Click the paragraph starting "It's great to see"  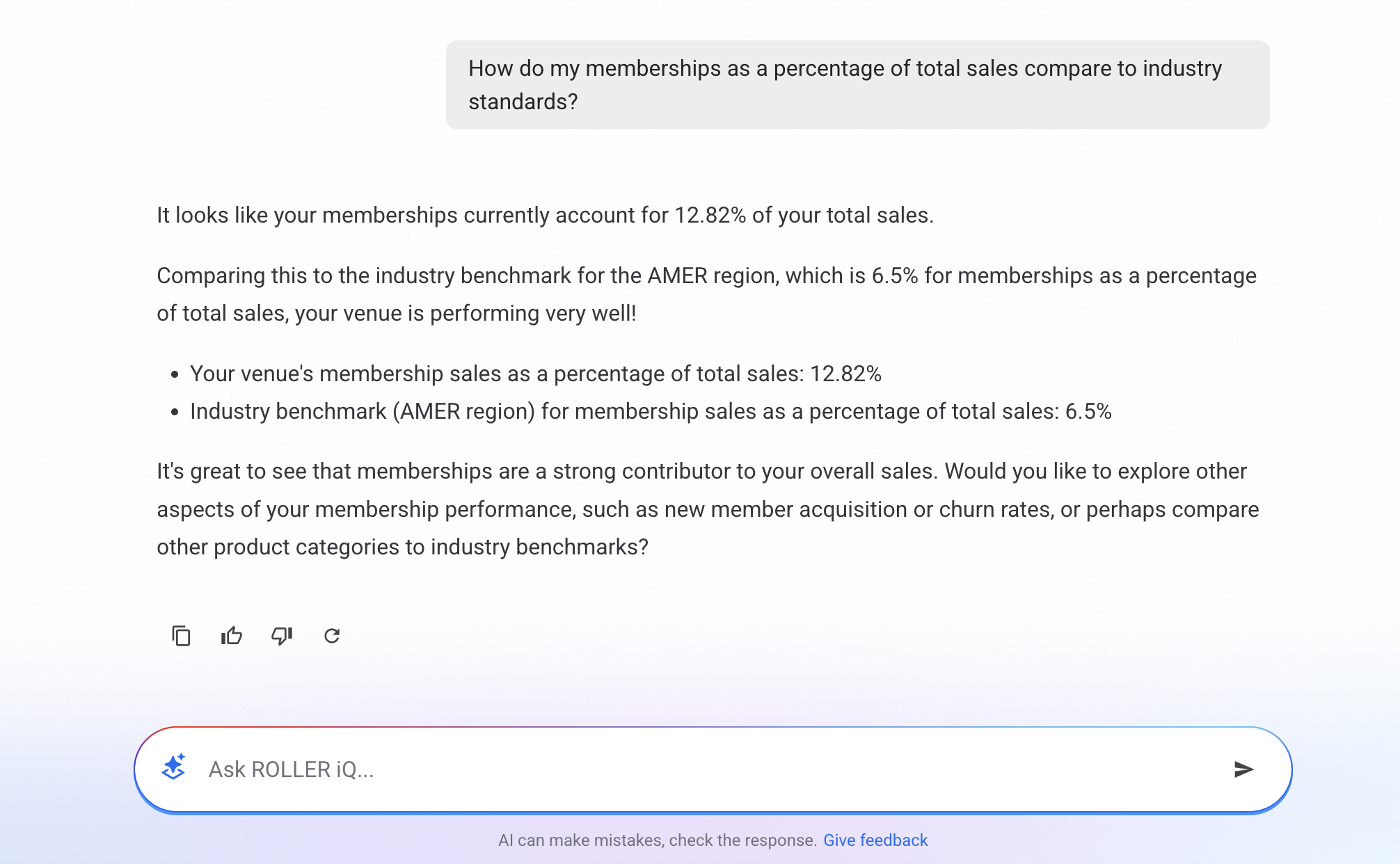pos(708,509)
